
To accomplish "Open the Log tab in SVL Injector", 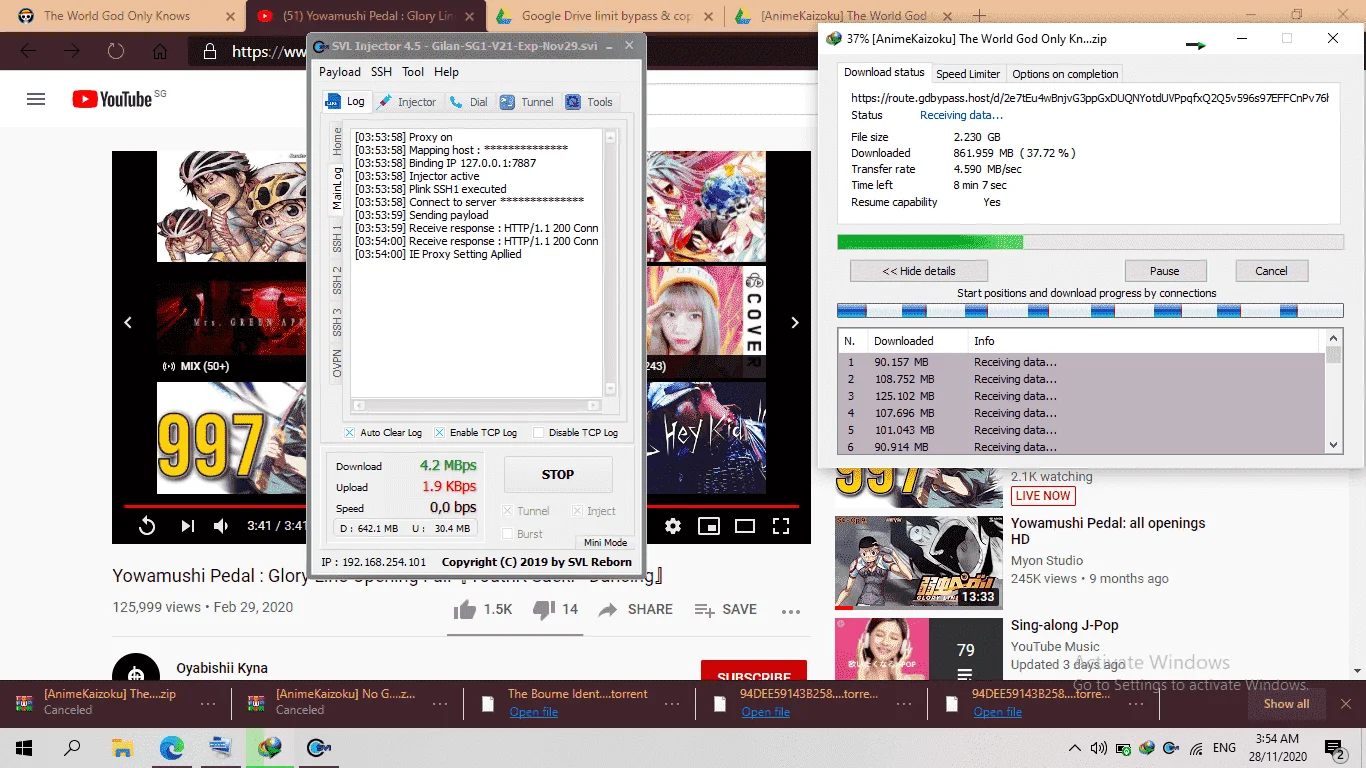I will pos(346,101).
